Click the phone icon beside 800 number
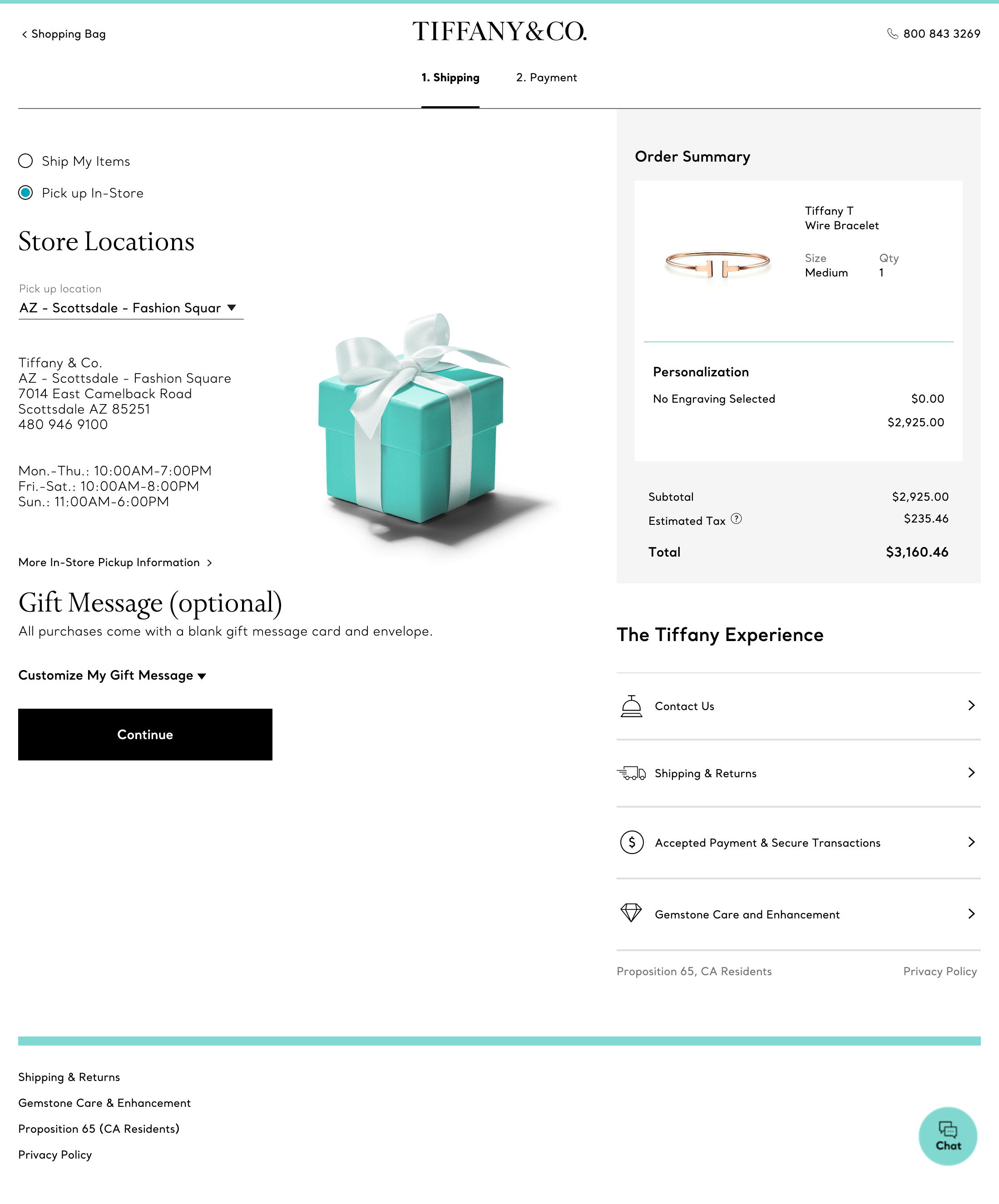 coord(892,34)
